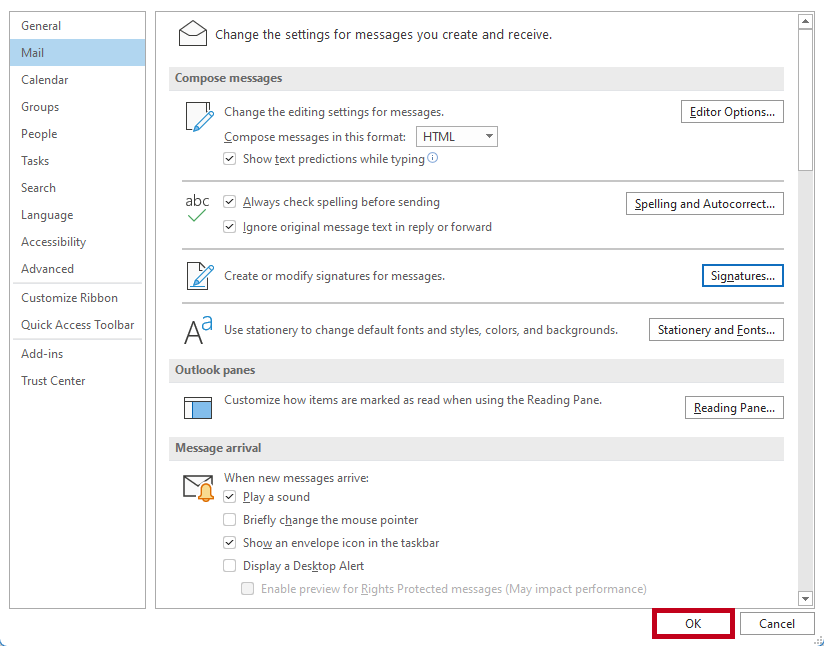Click 'When new messages arrive:' label

[296, 478]
